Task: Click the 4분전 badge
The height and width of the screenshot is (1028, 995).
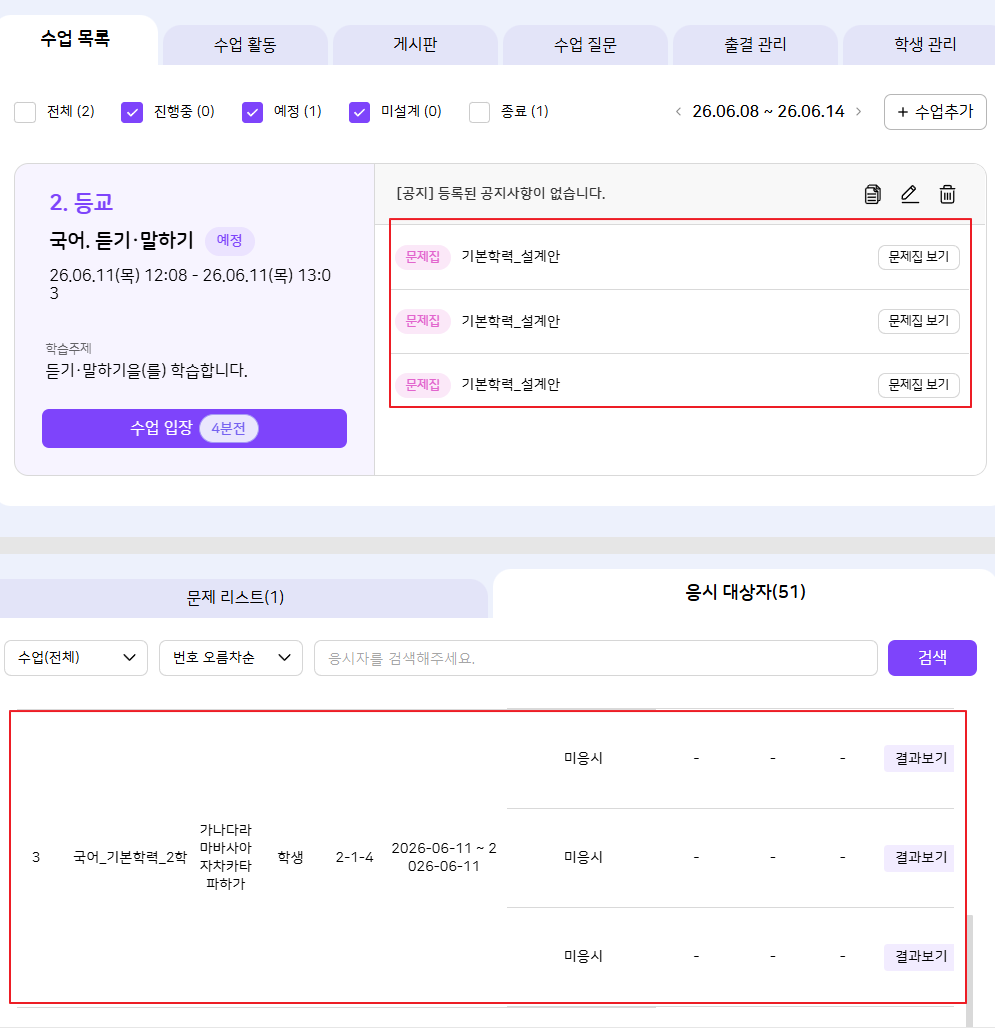Action: (228, 429)
